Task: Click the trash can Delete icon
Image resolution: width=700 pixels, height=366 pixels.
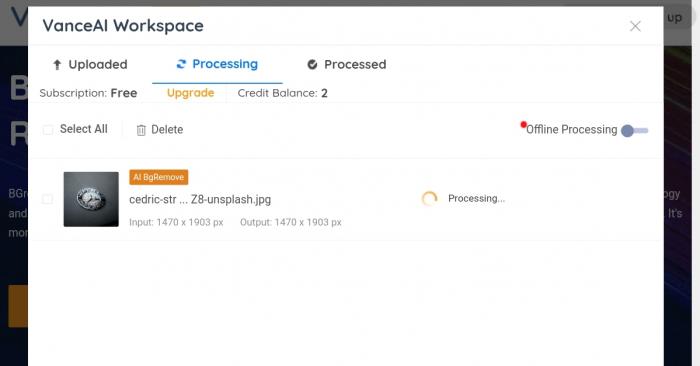Action: click(141, 130)
